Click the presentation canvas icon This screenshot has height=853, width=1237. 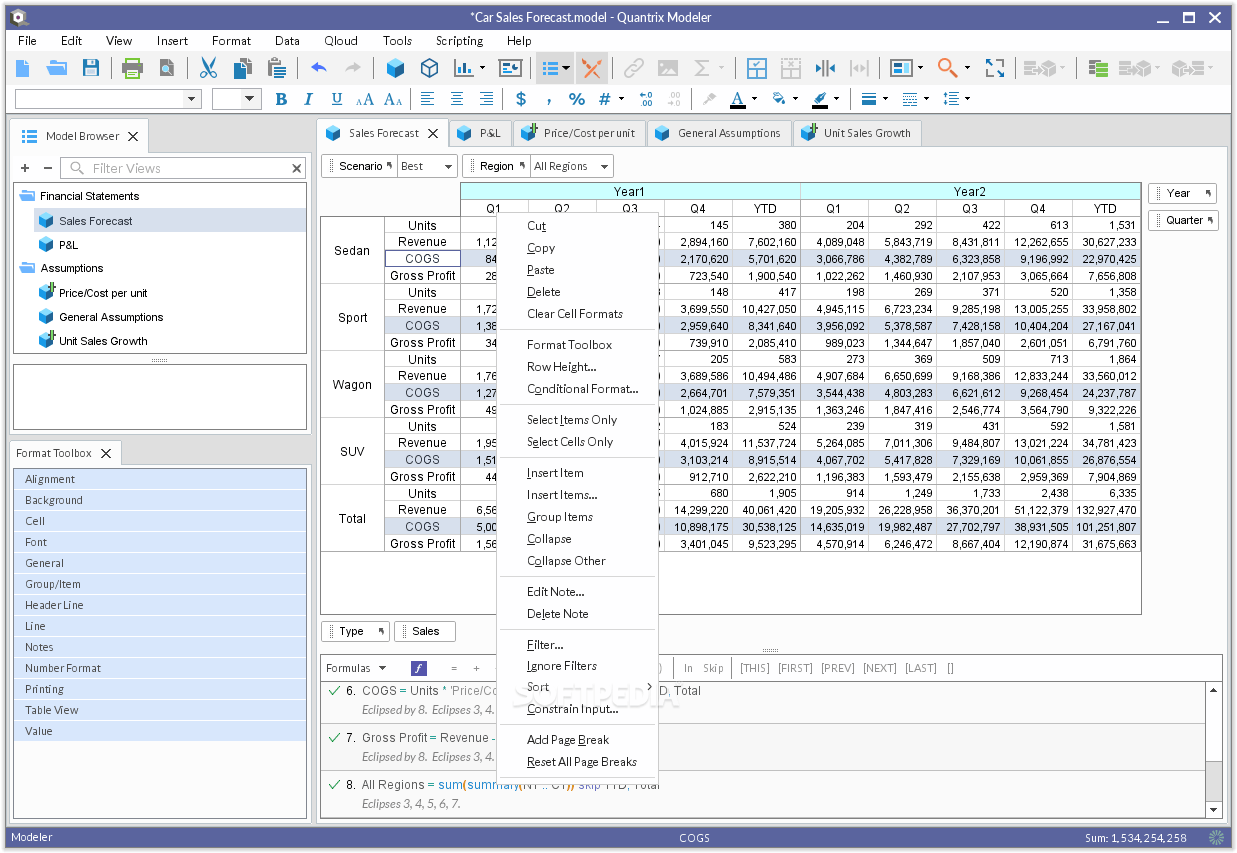510,68
